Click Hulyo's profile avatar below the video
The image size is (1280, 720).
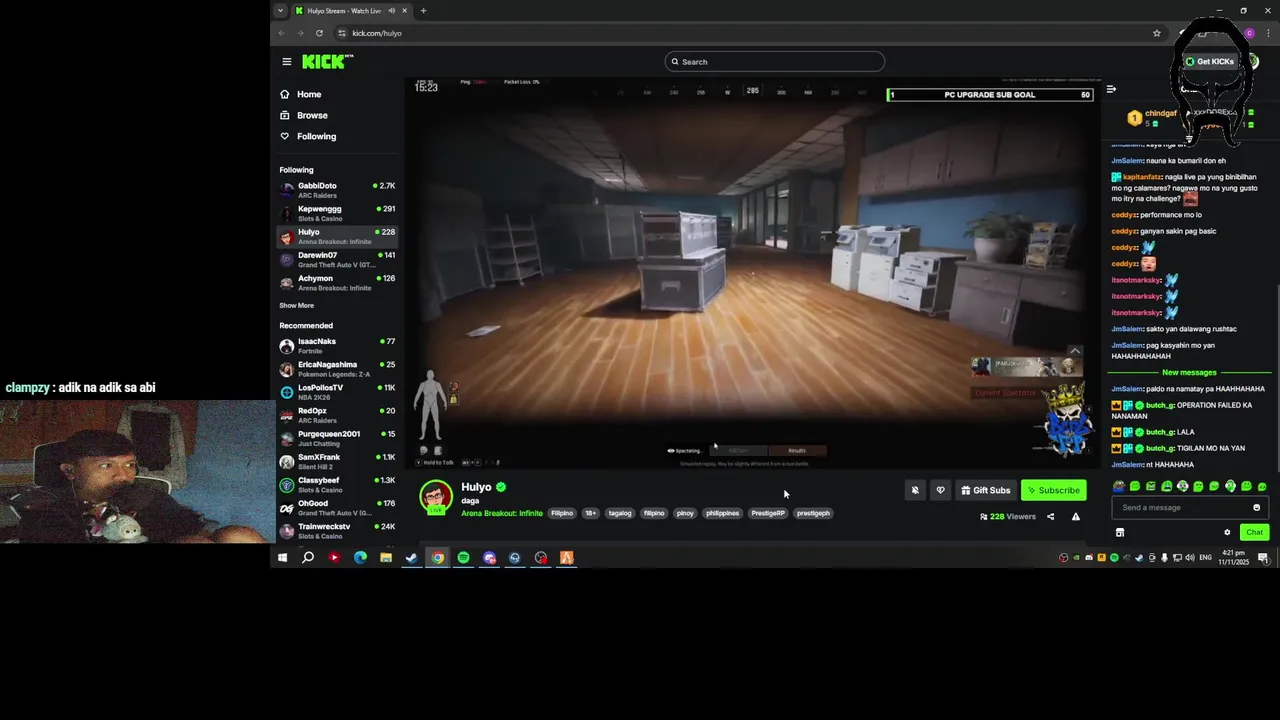[435, 497]
